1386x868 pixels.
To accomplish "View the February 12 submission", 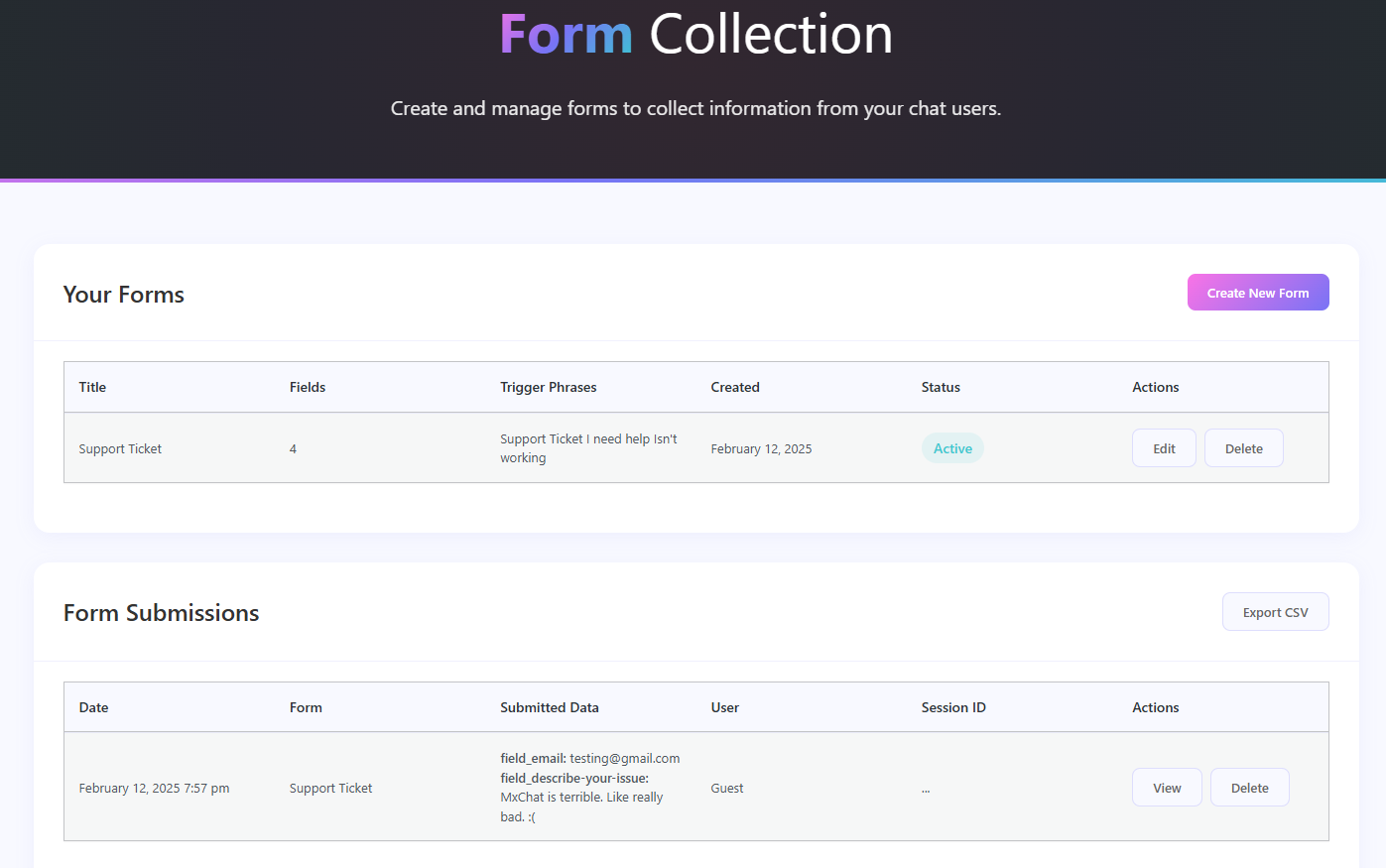I will (x=1167, y=788).
